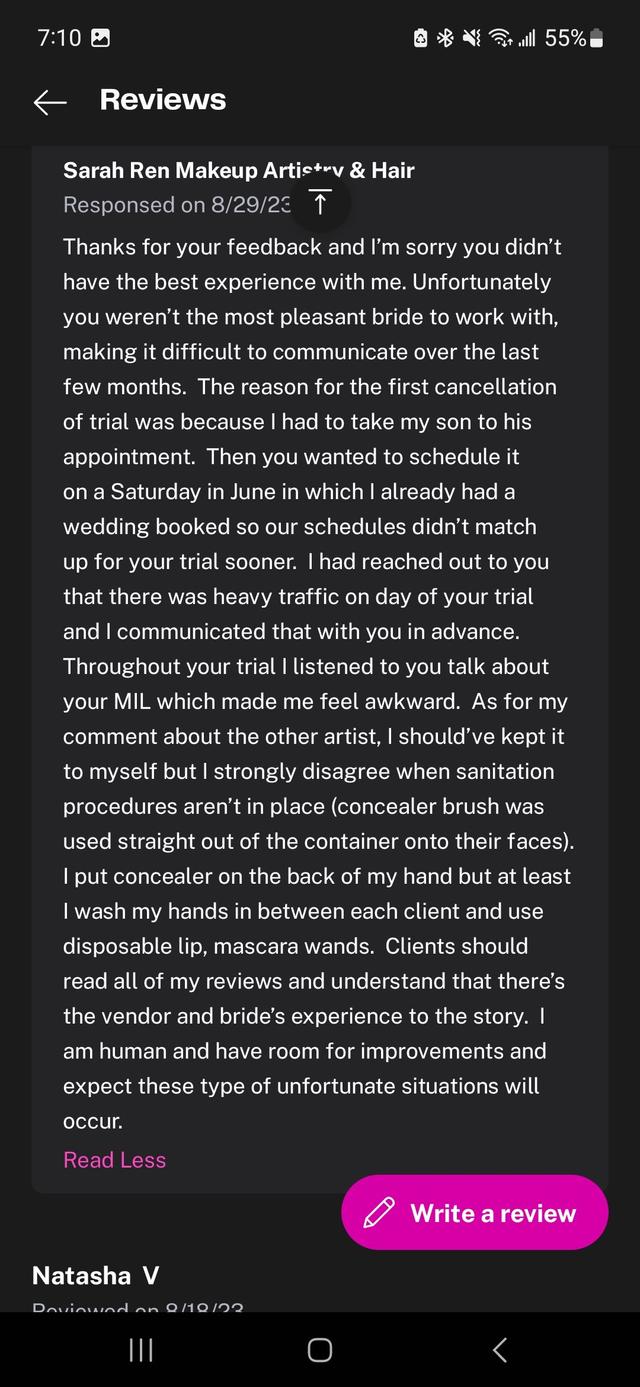Click the pencil icon on Write a review
The height and width of the screenshot is (1387, 640).
coord(379,1213)
